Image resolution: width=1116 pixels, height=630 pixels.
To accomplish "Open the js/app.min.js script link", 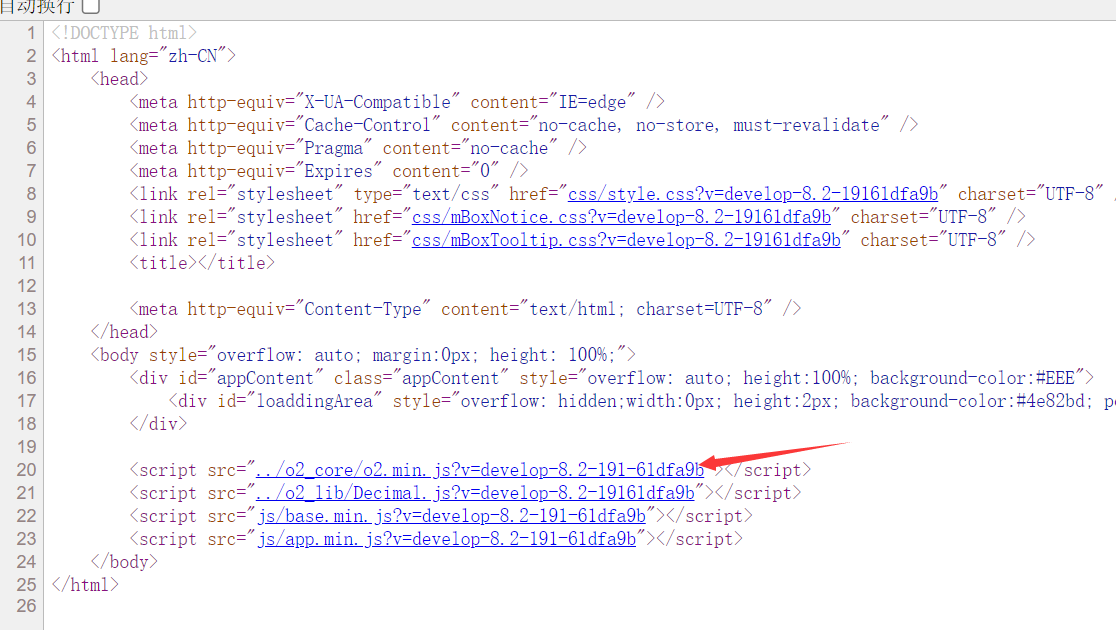I will pyautogui.click(x=446, y=539).
